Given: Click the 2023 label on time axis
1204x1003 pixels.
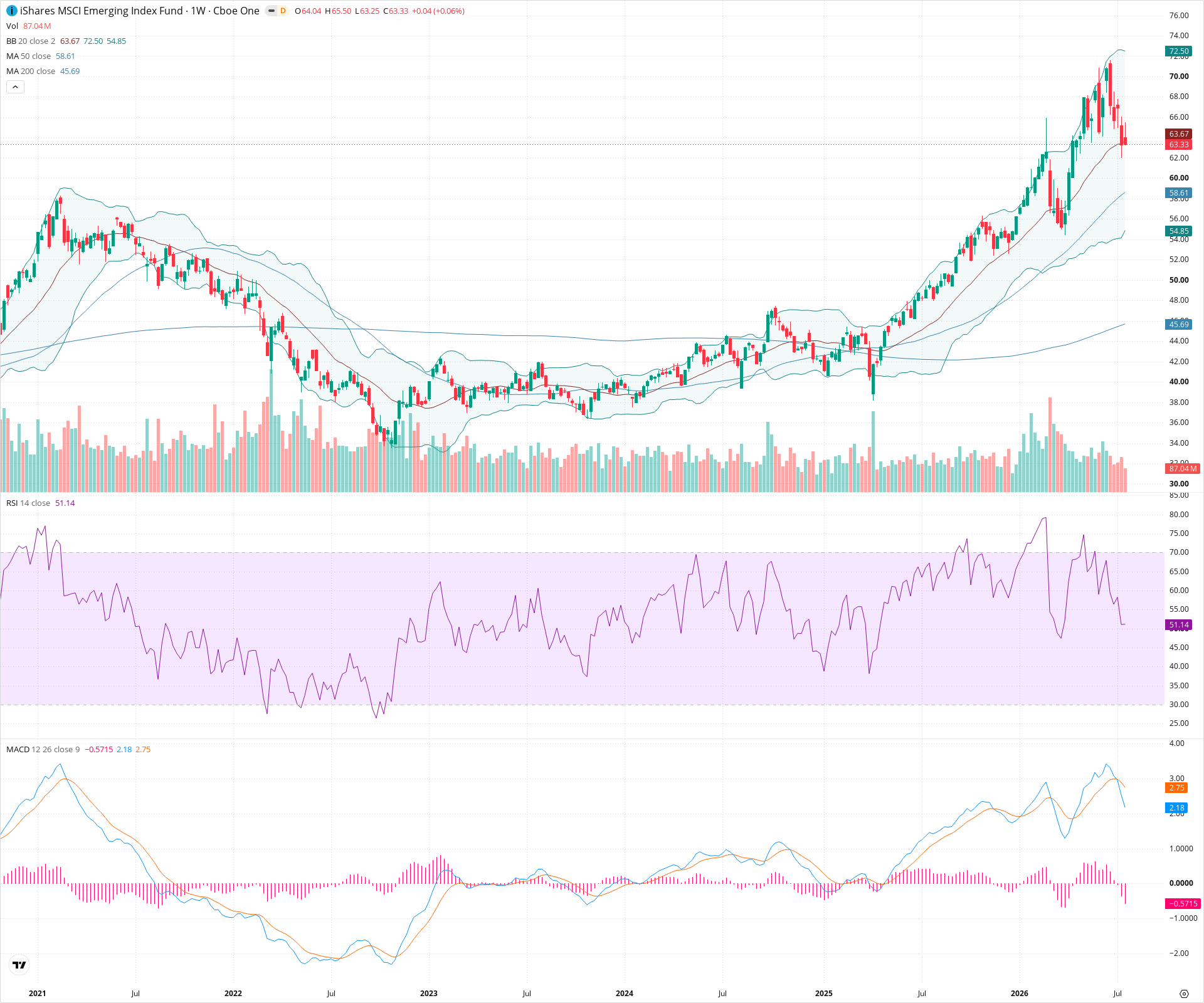Looking at the screenshot, I should 429,994.
